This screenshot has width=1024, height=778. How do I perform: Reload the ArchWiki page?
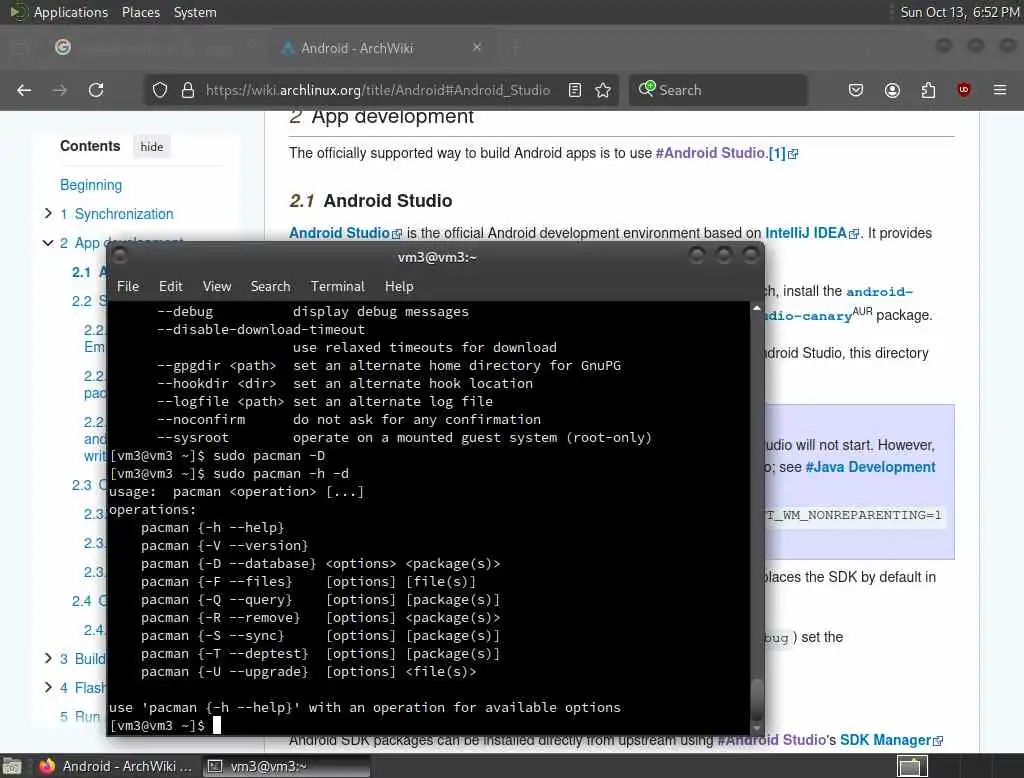point(96,90)
